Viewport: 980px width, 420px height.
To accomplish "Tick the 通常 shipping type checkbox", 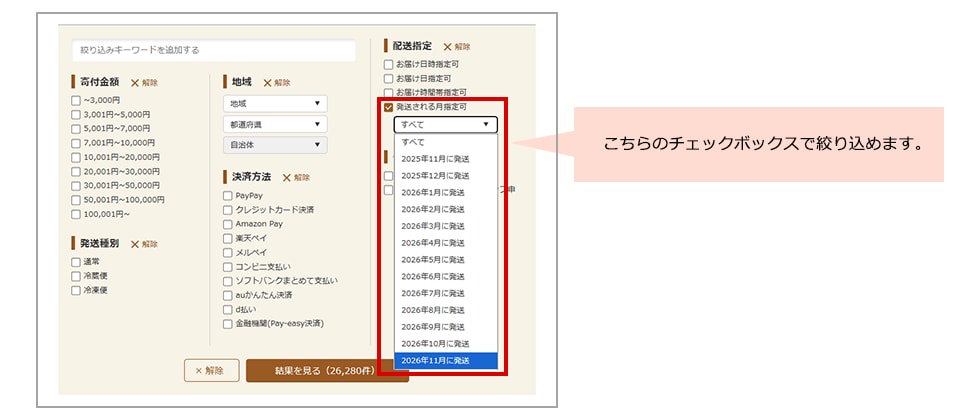I will tap(76, 262).
